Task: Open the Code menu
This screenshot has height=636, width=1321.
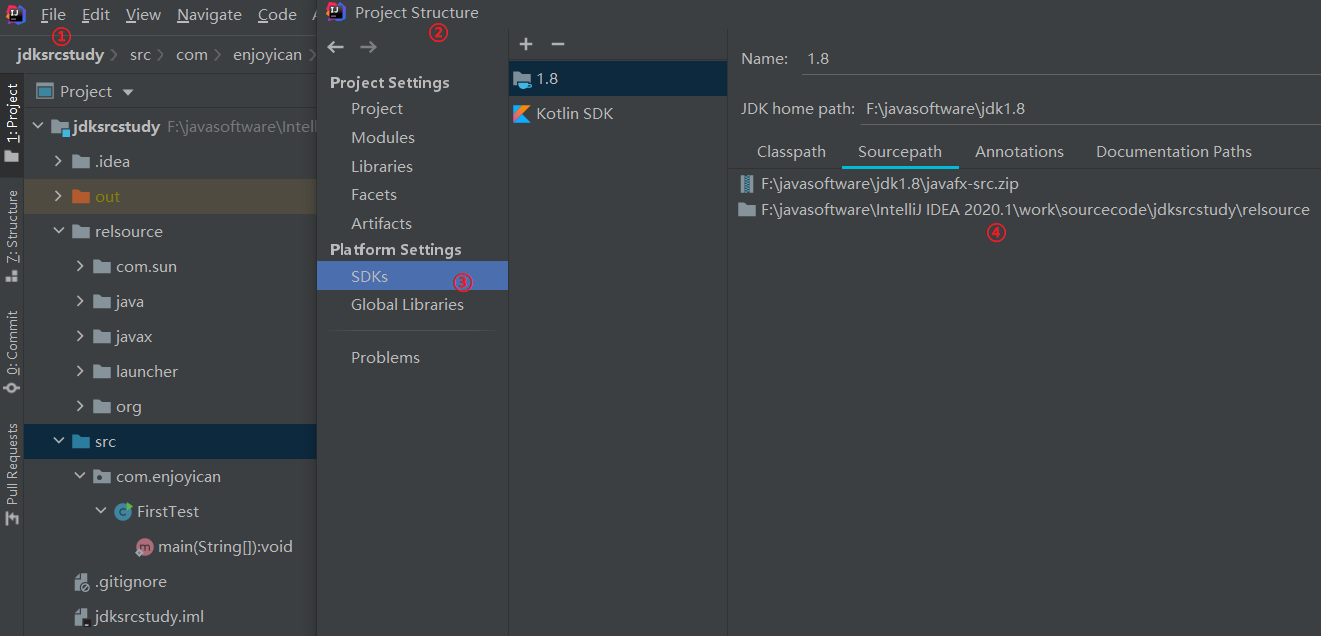Action: pos(277,14)
